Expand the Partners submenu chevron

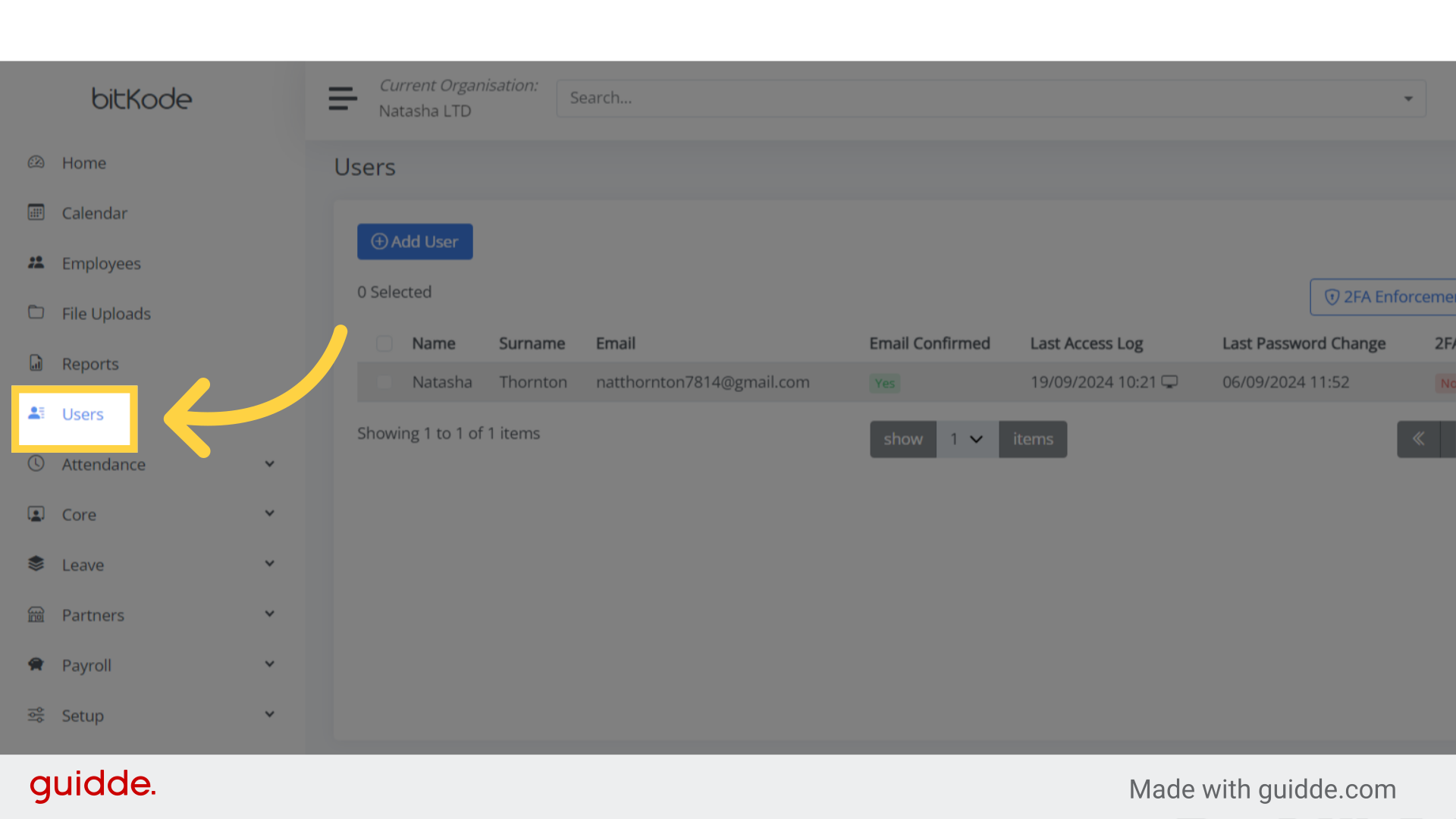pyautogui.click(x=269, y=614)
